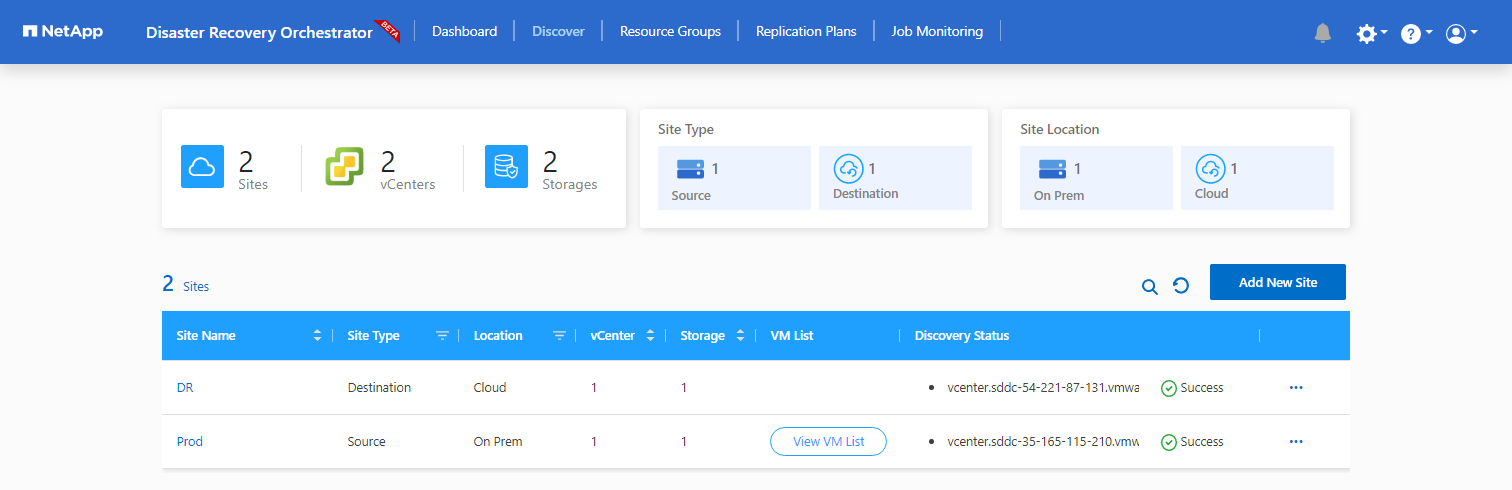This screenshot has height=490, width=1512.
Task: Click the search sites magnifier icon
Action: tap(1150, 287)
